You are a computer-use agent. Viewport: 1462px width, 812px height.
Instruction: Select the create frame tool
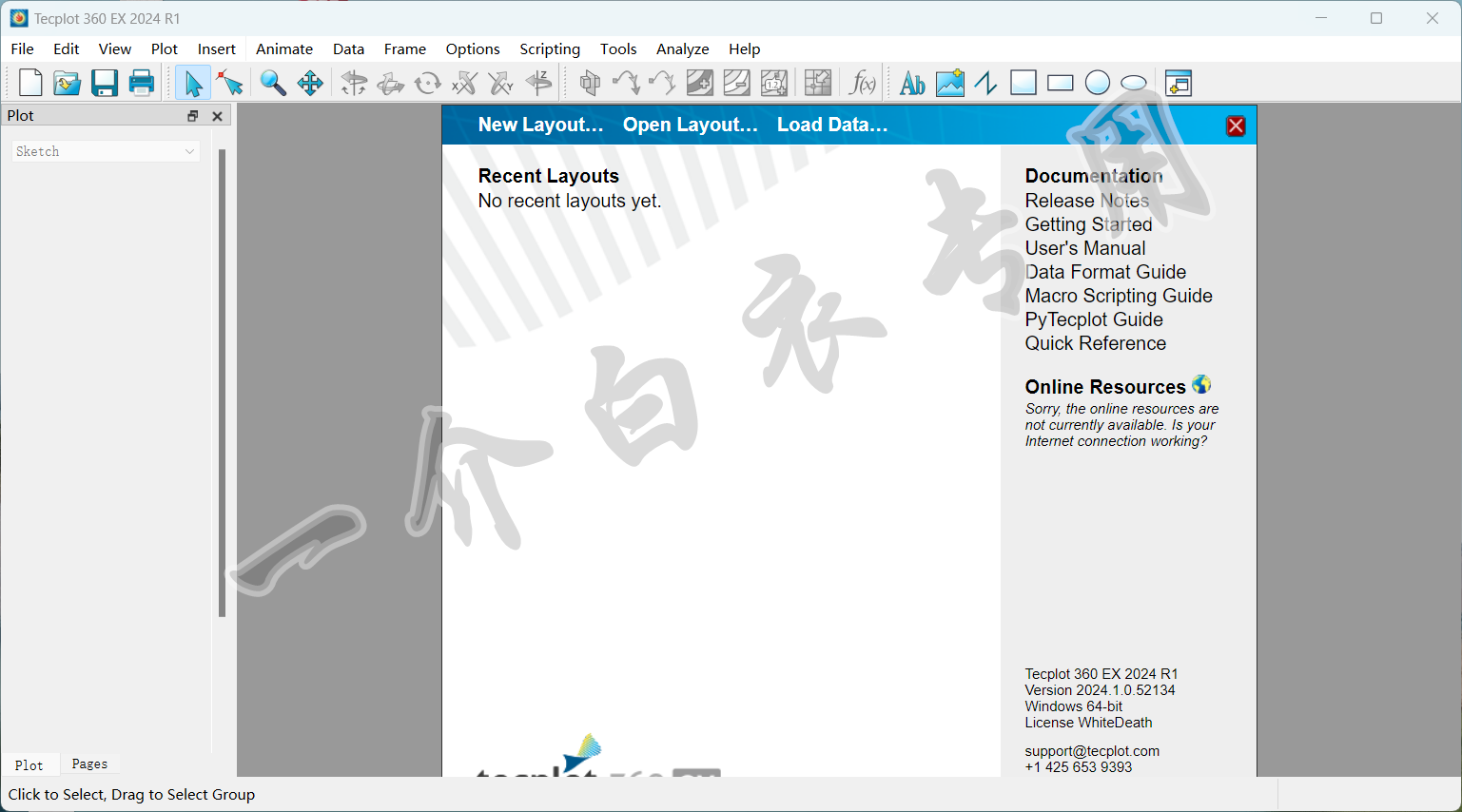pyautogui.click(x=1179, y=84)
